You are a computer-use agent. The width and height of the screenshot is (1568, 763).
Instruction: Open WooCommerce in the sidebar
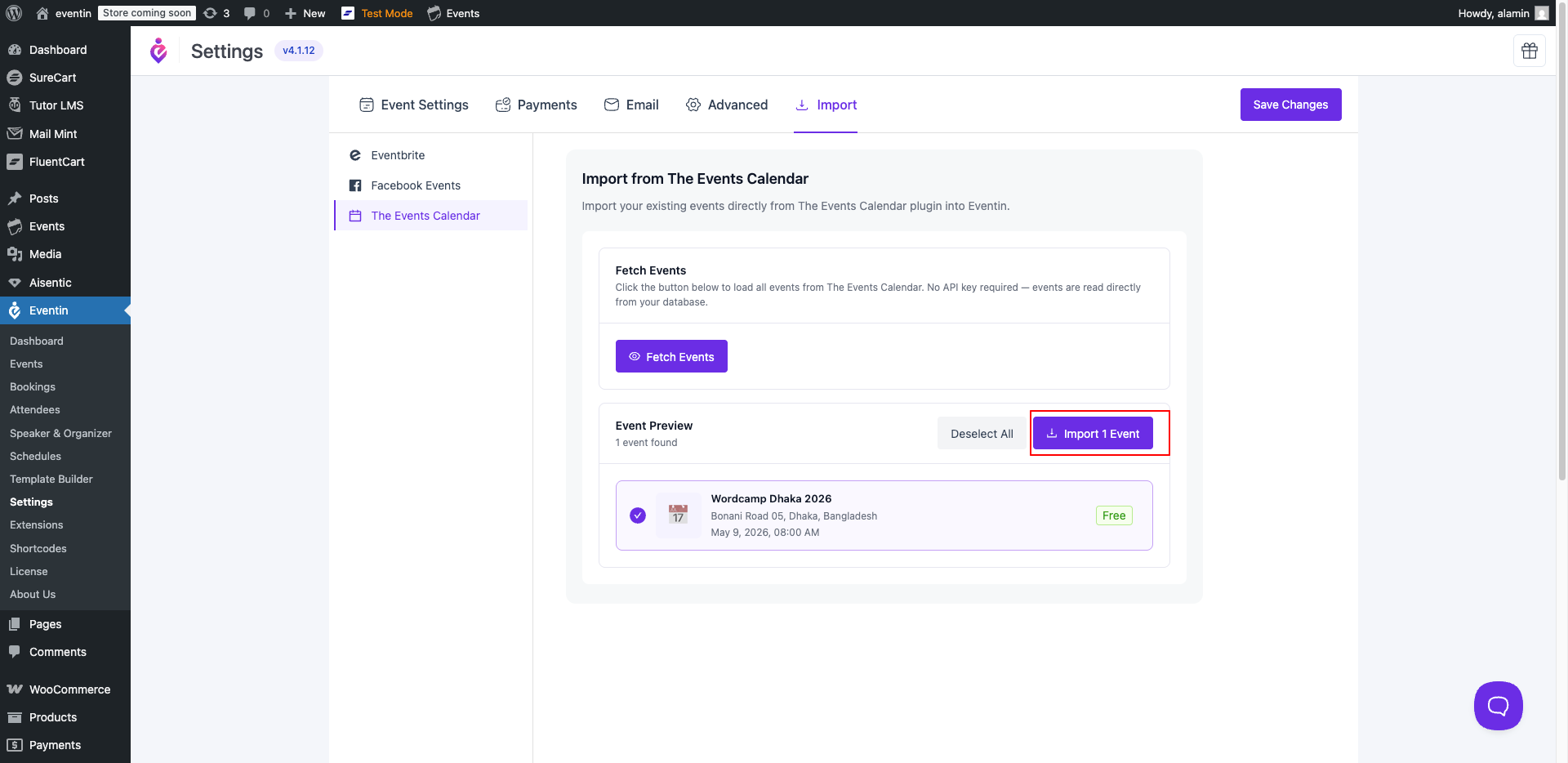point(65,689)
